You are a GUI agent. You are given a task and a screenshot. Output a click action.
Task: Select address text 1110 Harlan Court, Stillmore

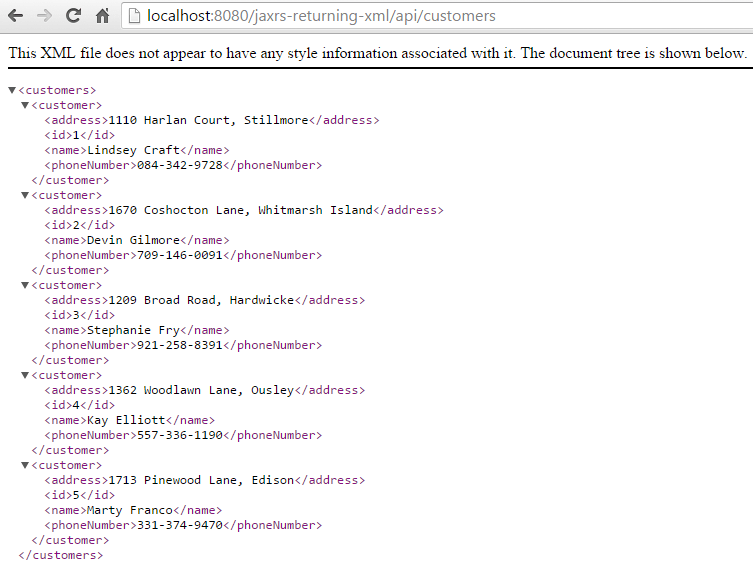(208, 120)
